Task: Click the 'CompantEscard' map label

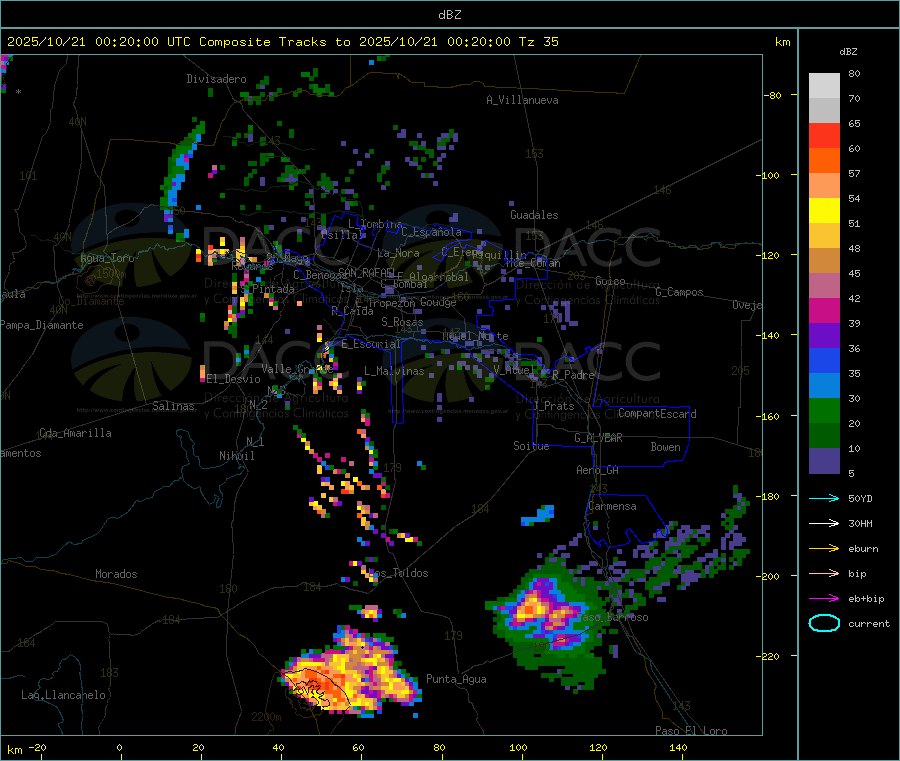Action: [x=657, y=414]
